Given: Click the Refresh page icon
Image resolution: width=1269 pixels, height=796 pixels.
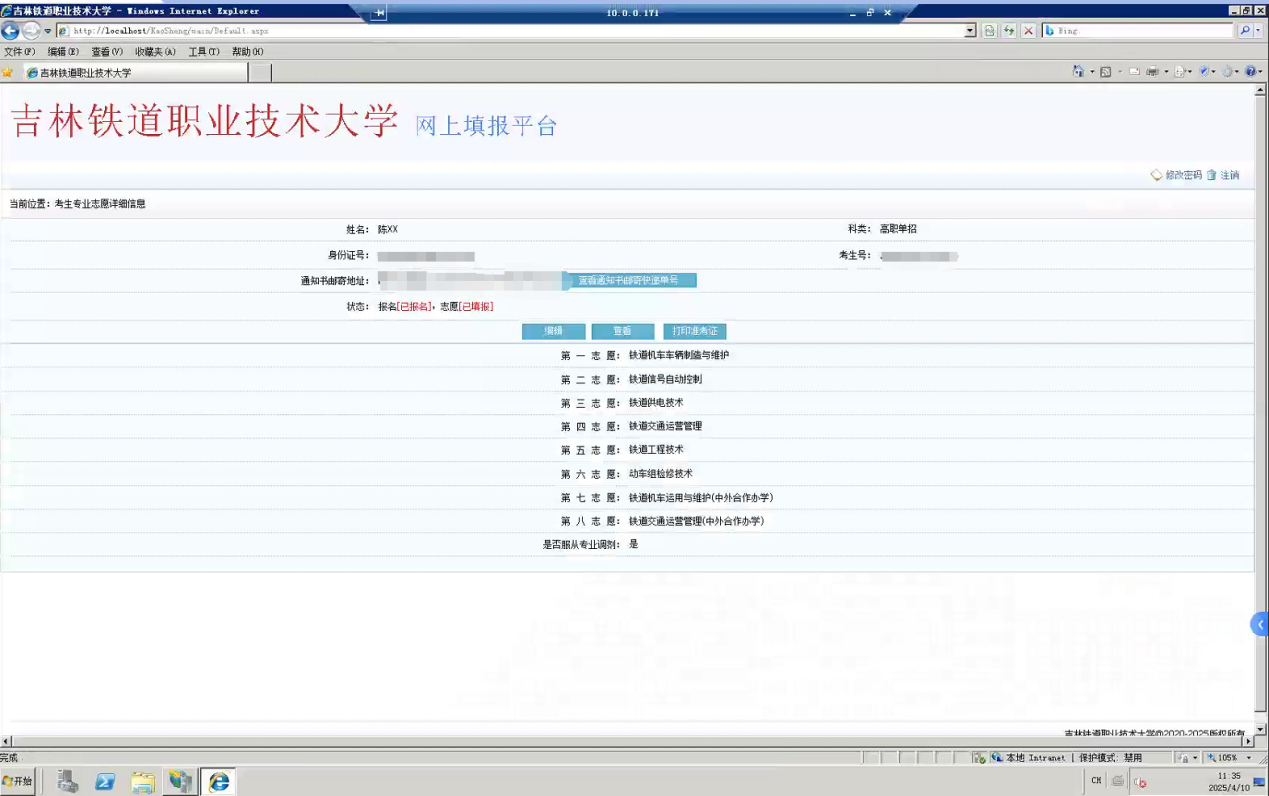Looking at the screenshot, I should [1009, 31].
